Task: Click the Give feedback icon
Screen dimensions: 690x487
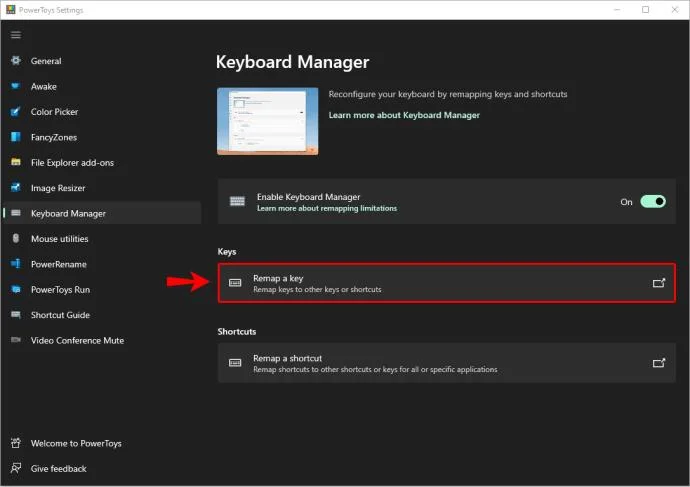Action: coord(16,468)
